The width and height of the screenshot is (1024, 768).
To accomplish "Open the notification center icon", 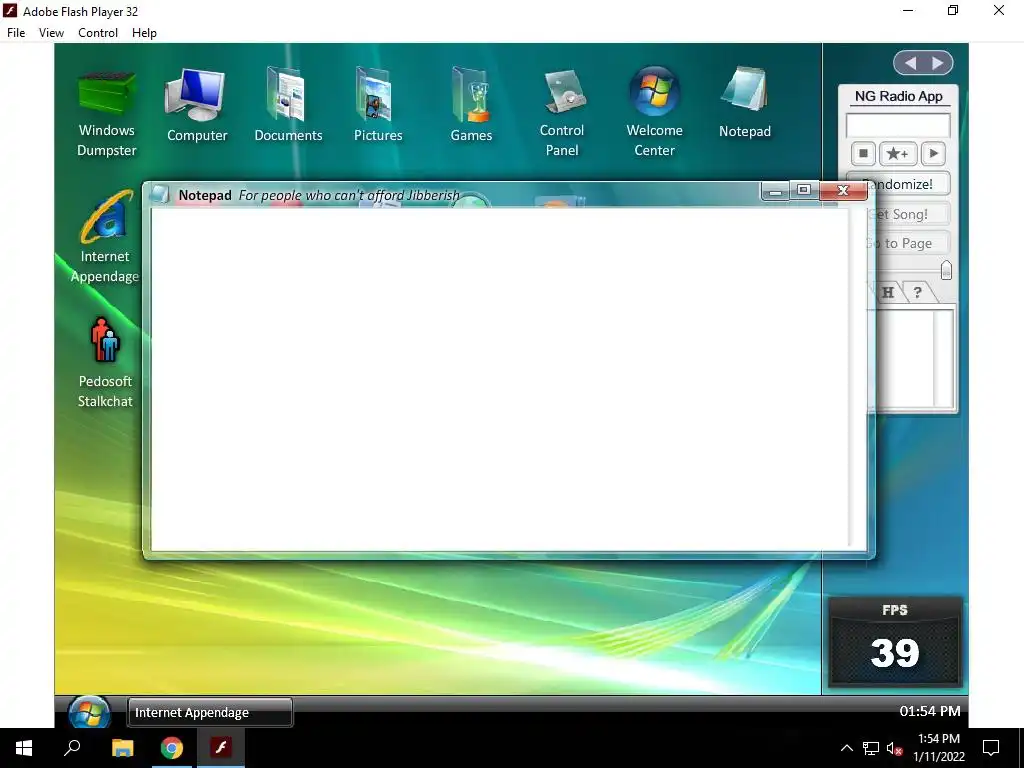I will pos(991,748).
